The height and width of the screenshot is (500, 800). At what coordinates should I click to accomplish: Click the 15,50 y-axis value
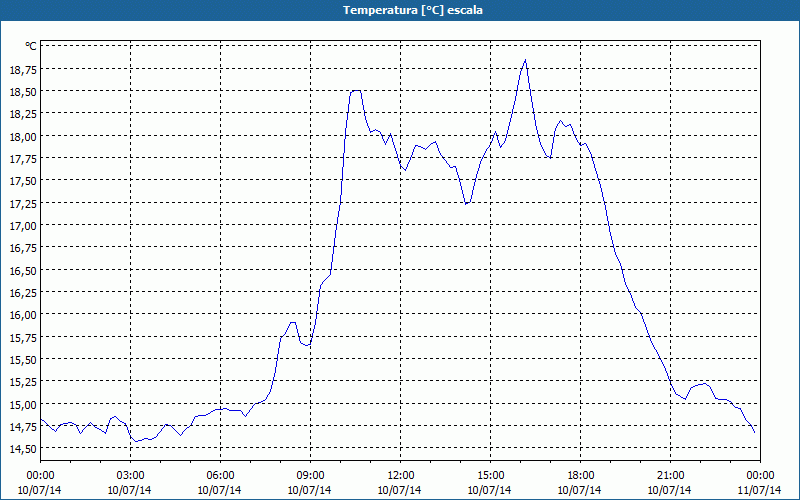click(x=23, y=360)
